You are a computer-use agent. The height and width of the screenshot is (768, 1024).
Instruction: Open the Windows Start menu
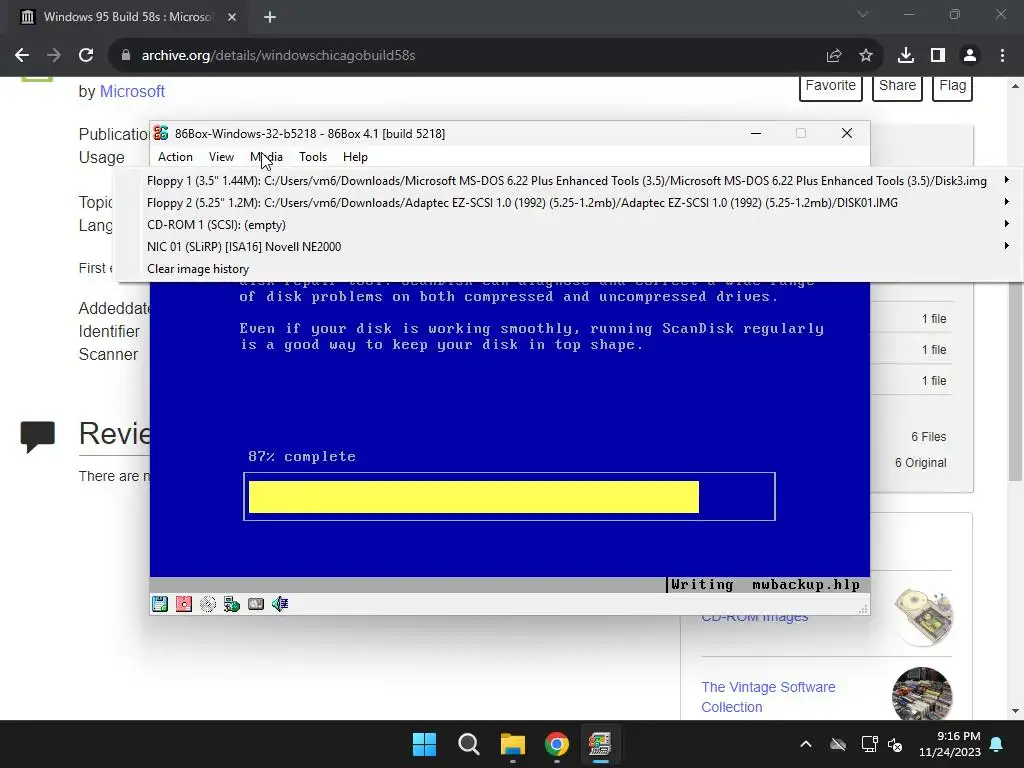424,744
